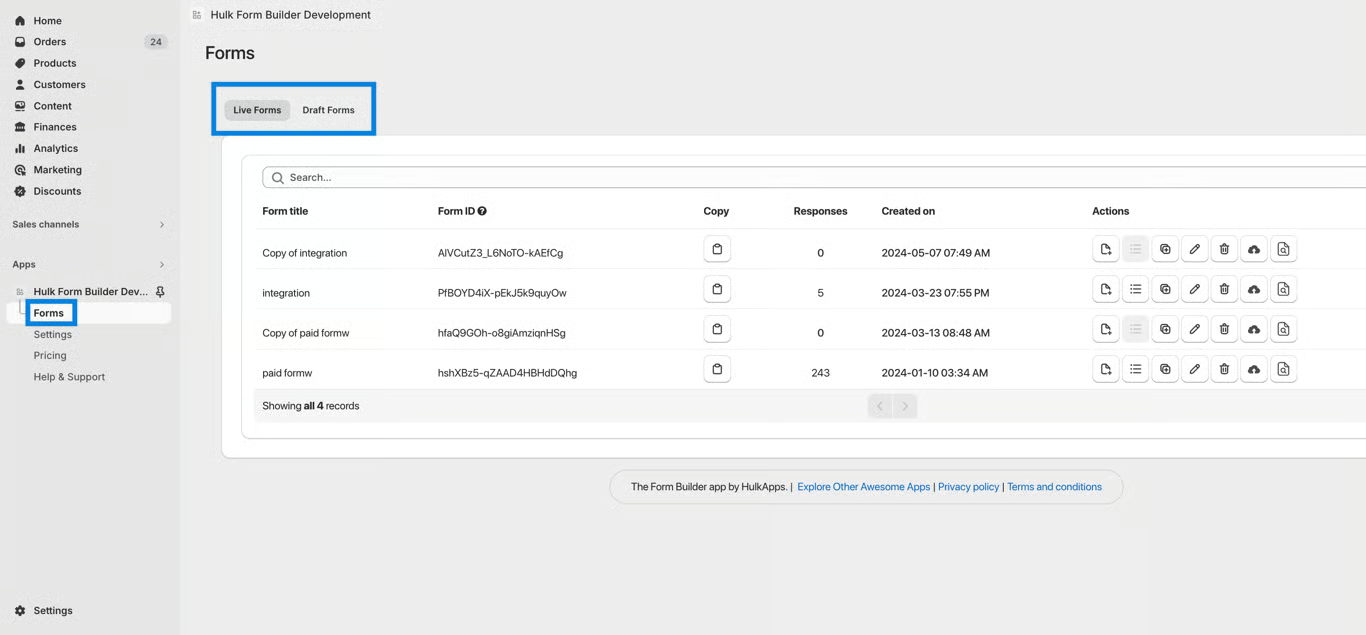Copy form ID of Copy of integration
Screen dimensions: 1366x635
coord(717,249)
